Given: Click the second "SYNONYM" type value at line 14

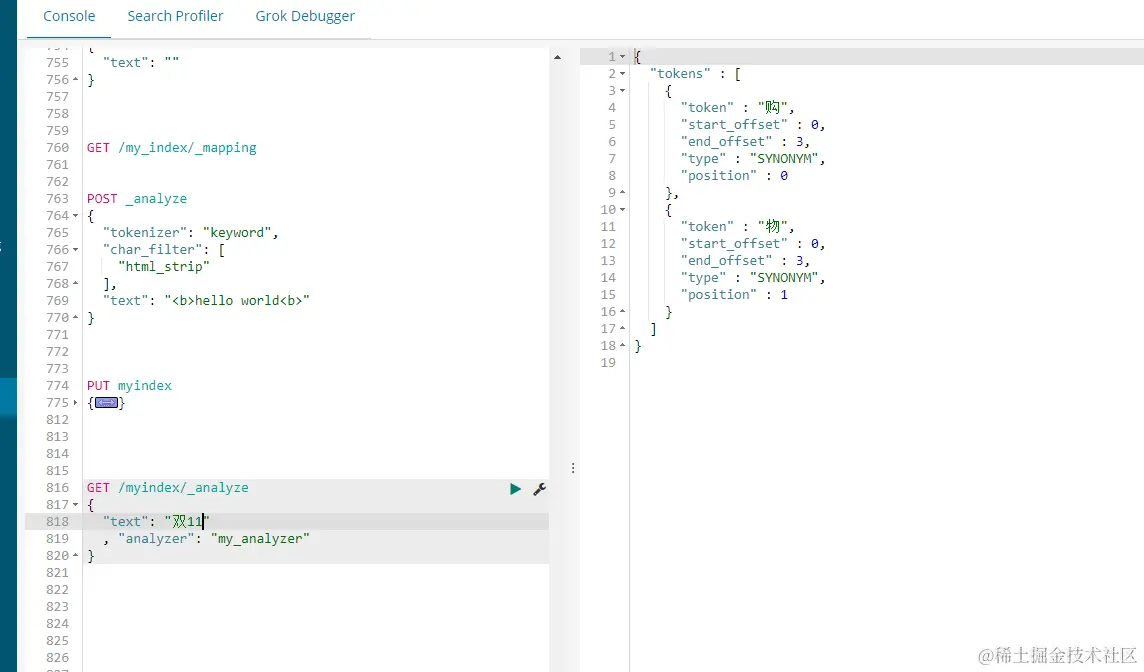Looking at the screenshot, I should click(784, 278).
